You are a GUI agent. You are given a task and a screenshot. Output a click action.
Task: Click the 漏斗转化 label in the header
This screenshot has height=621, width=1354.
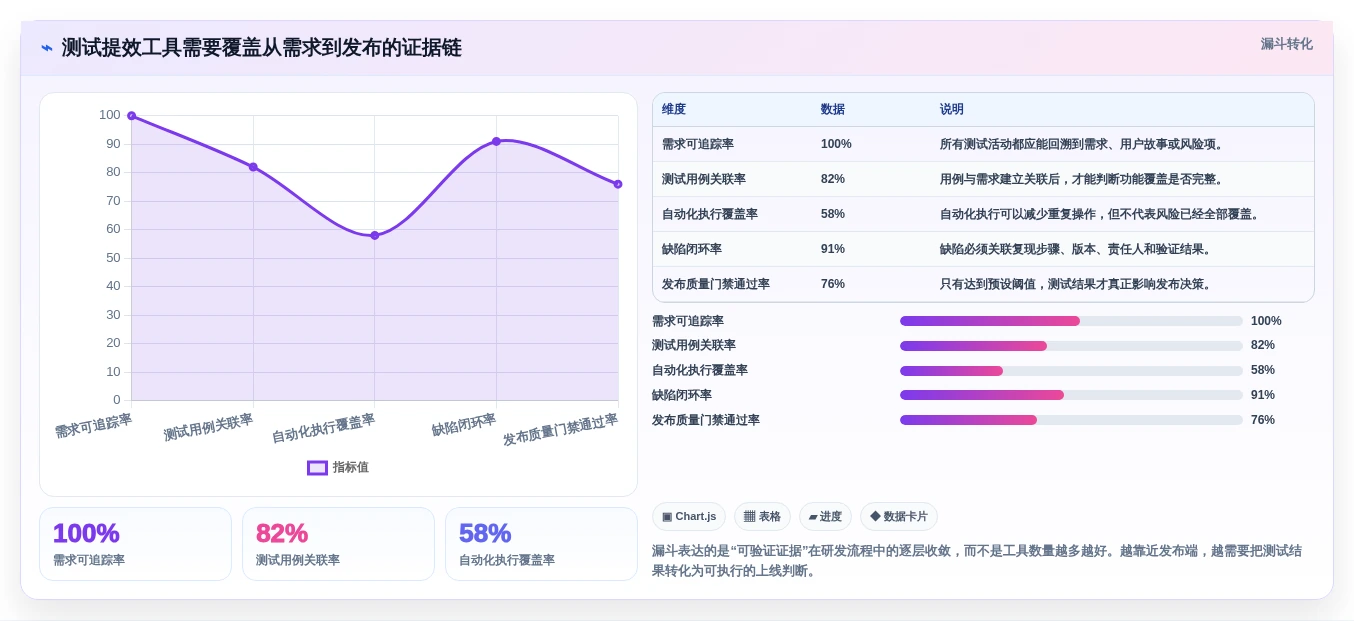1286,44
